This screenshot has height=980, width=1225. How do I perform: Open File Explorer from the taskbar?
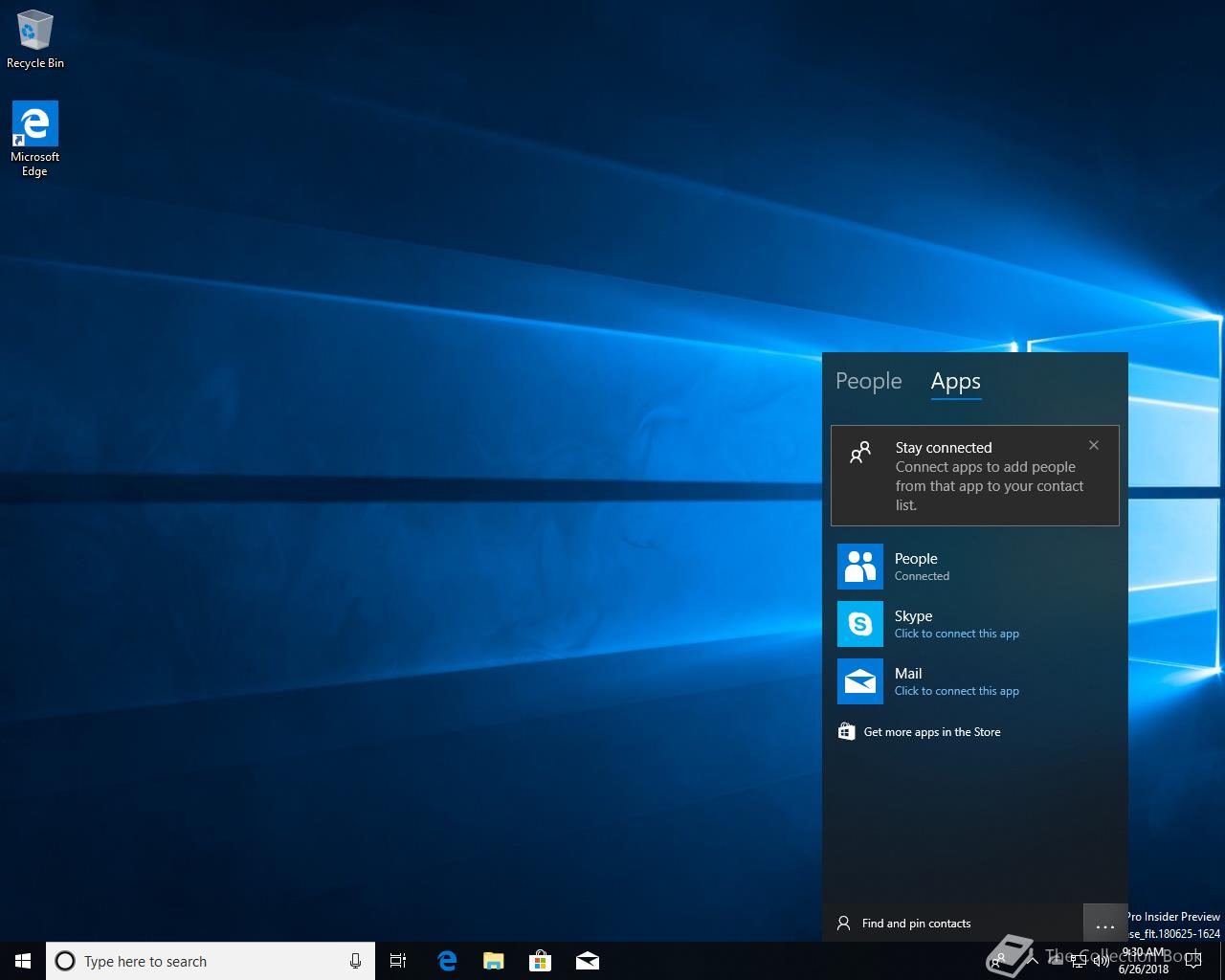point(494,961)
